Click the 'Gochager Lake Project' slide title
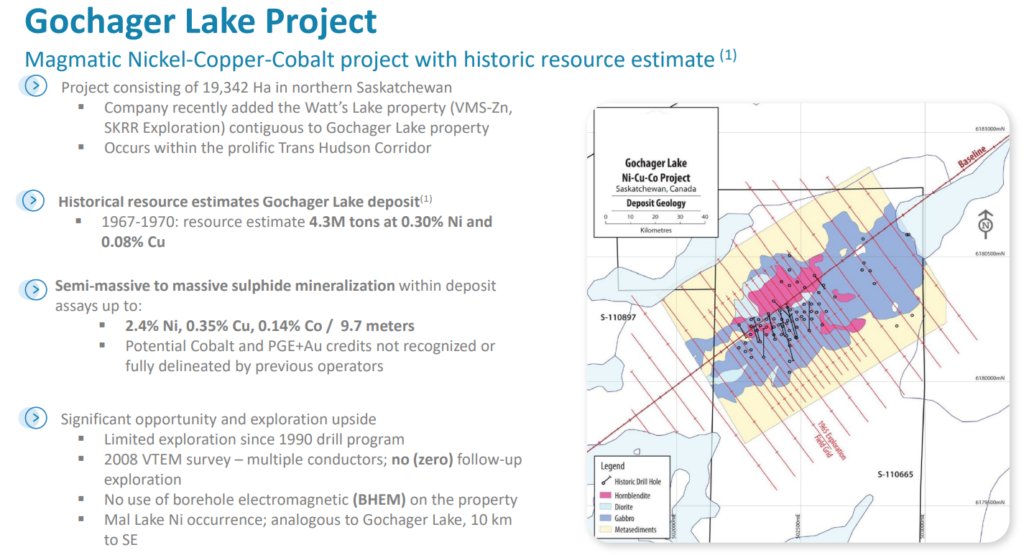 200,21
